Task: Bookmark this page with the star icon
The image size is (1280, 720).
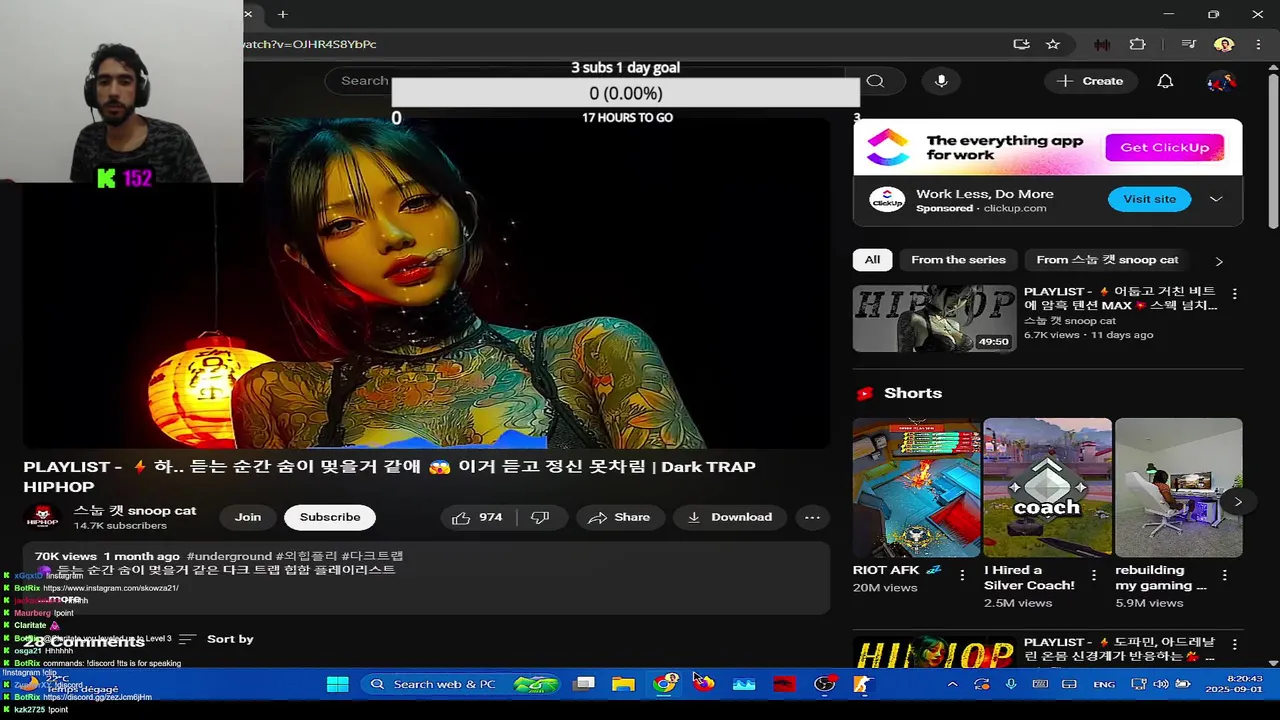Action: (x=1053, y=44)
